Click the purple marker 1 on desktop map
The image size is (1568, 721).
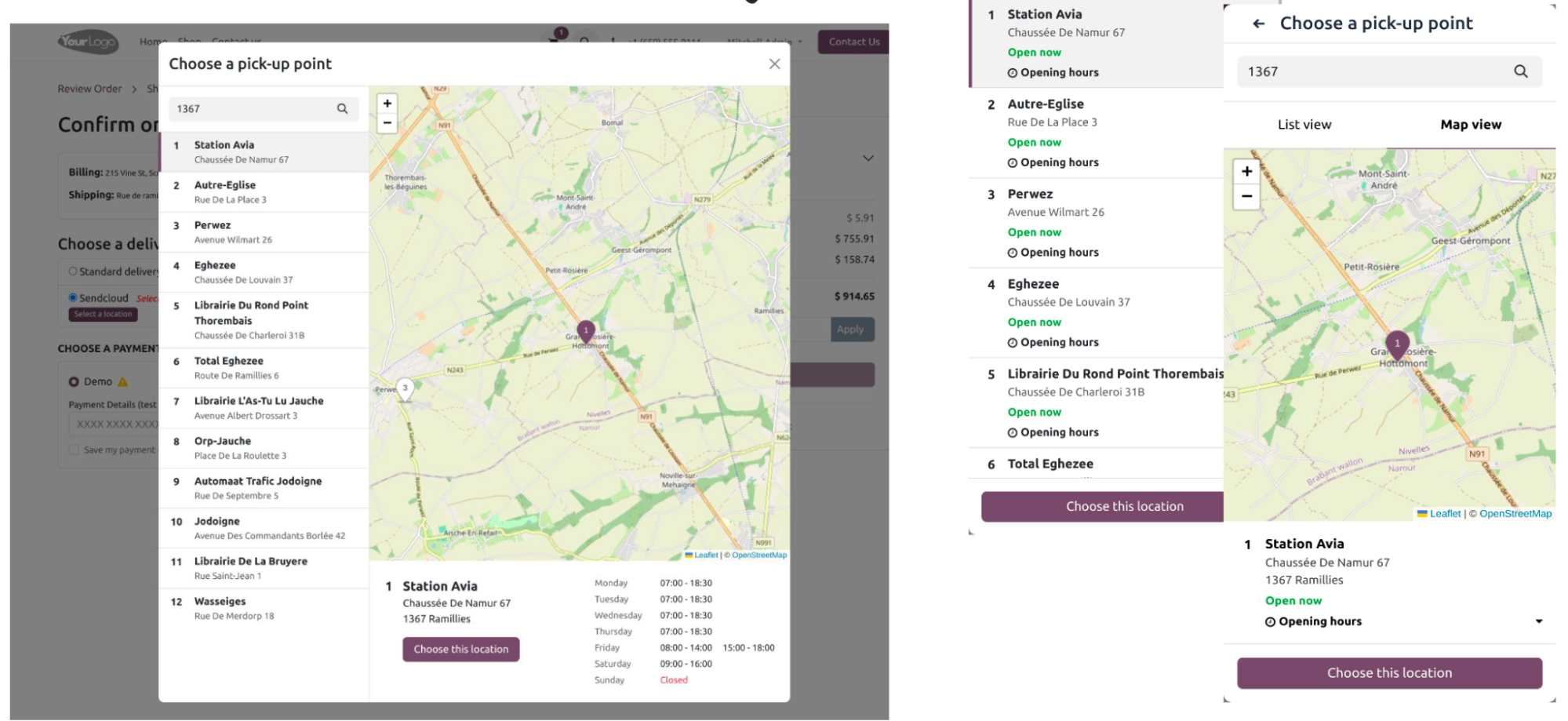[x=585, y=331]
